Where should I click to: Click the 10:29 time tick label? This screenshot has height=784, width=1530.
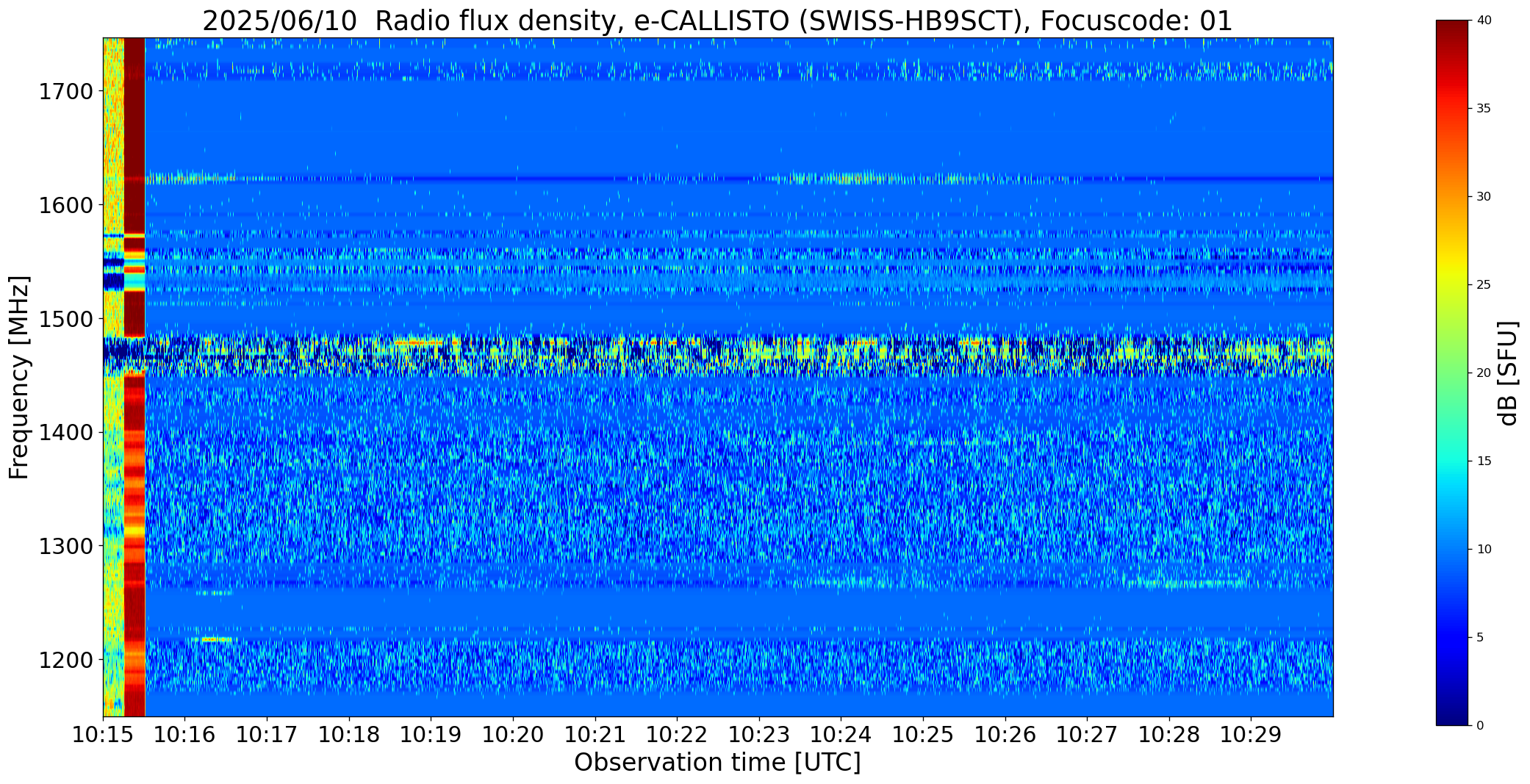tap(1251, 735)
